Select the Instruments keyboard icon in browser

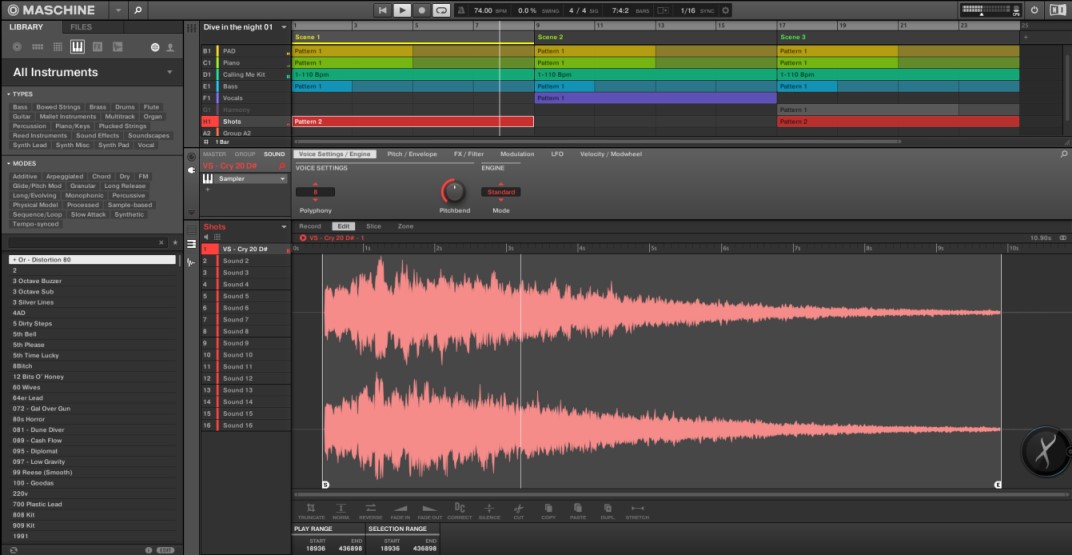click(x=77, y=46)
